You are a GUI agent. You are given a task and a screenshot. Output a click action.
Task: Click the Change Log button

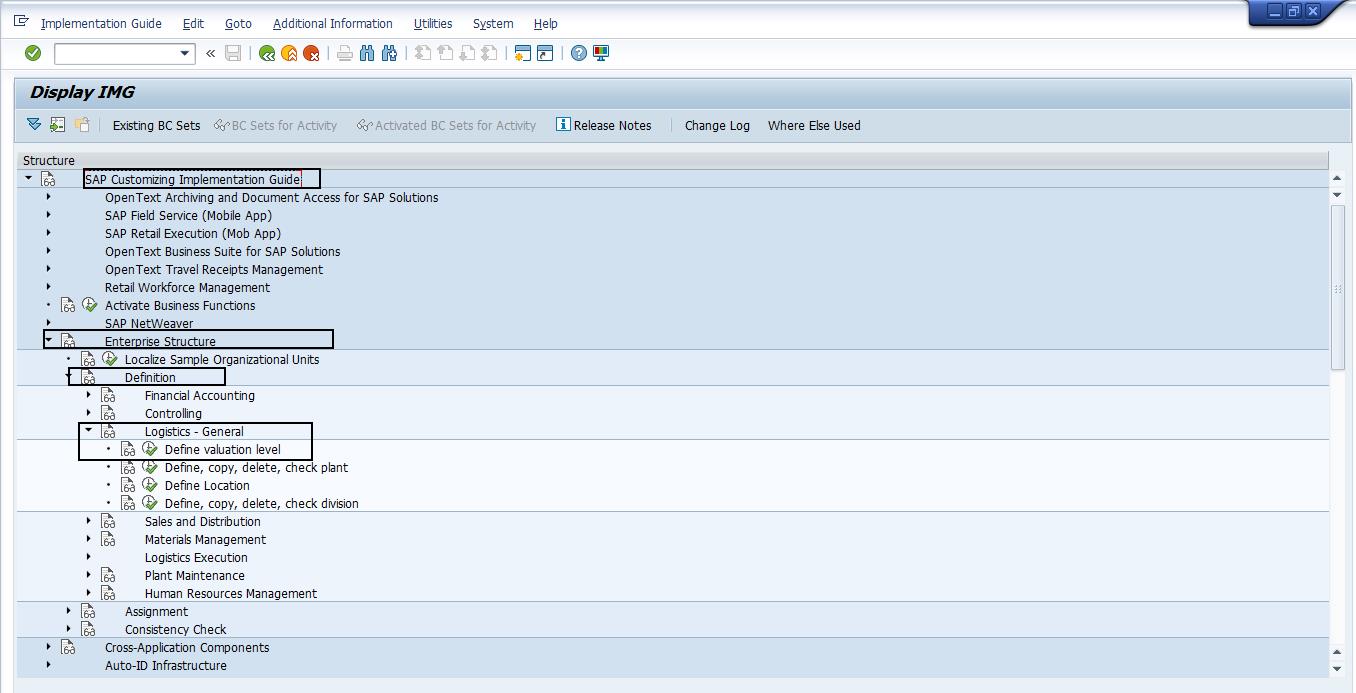click(x=716, y=125)
